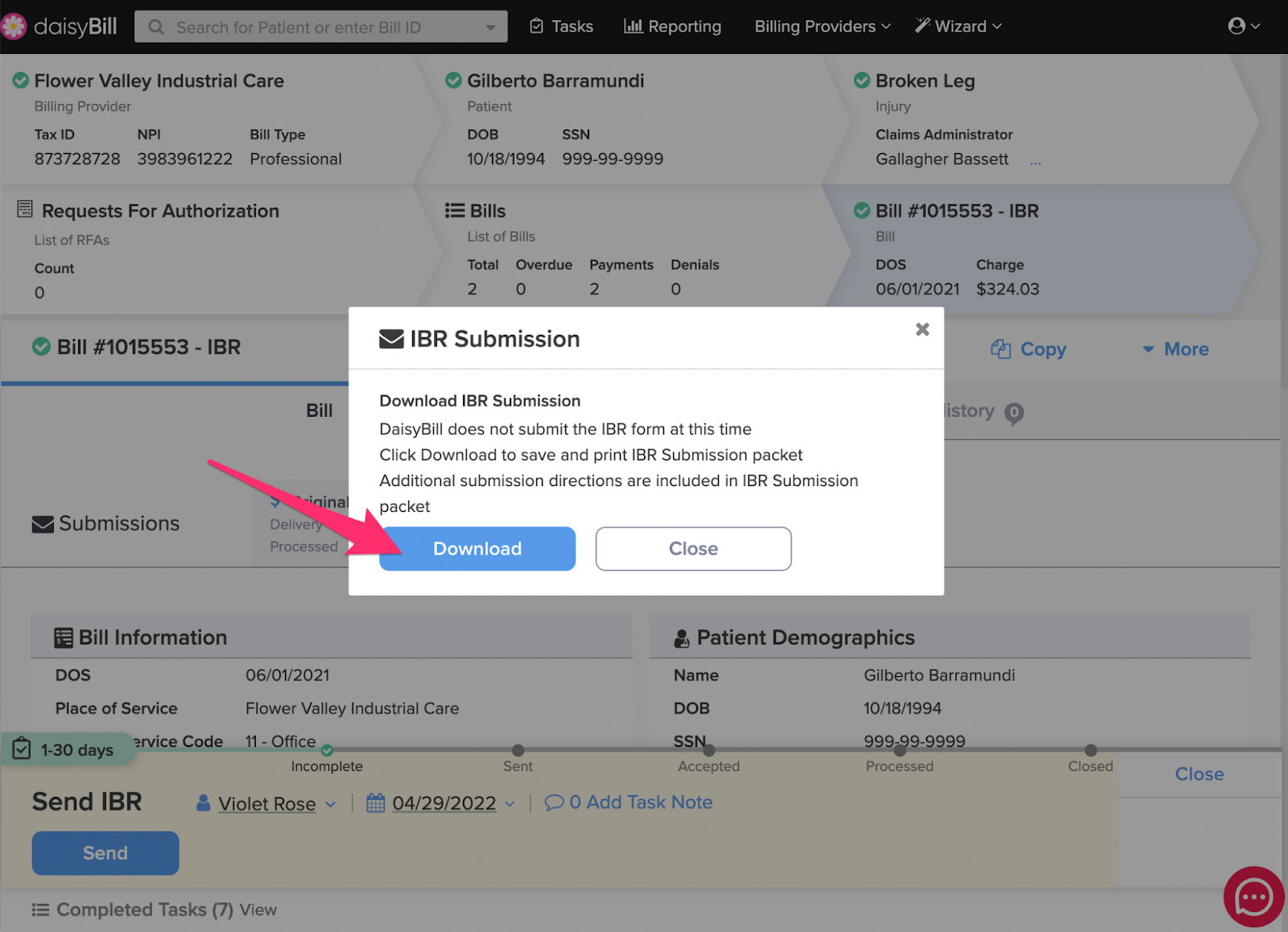Click the calendar icon beside 04/29/2022
The width and height of the screenshot is (1288, 932).
tap(375, 802)
